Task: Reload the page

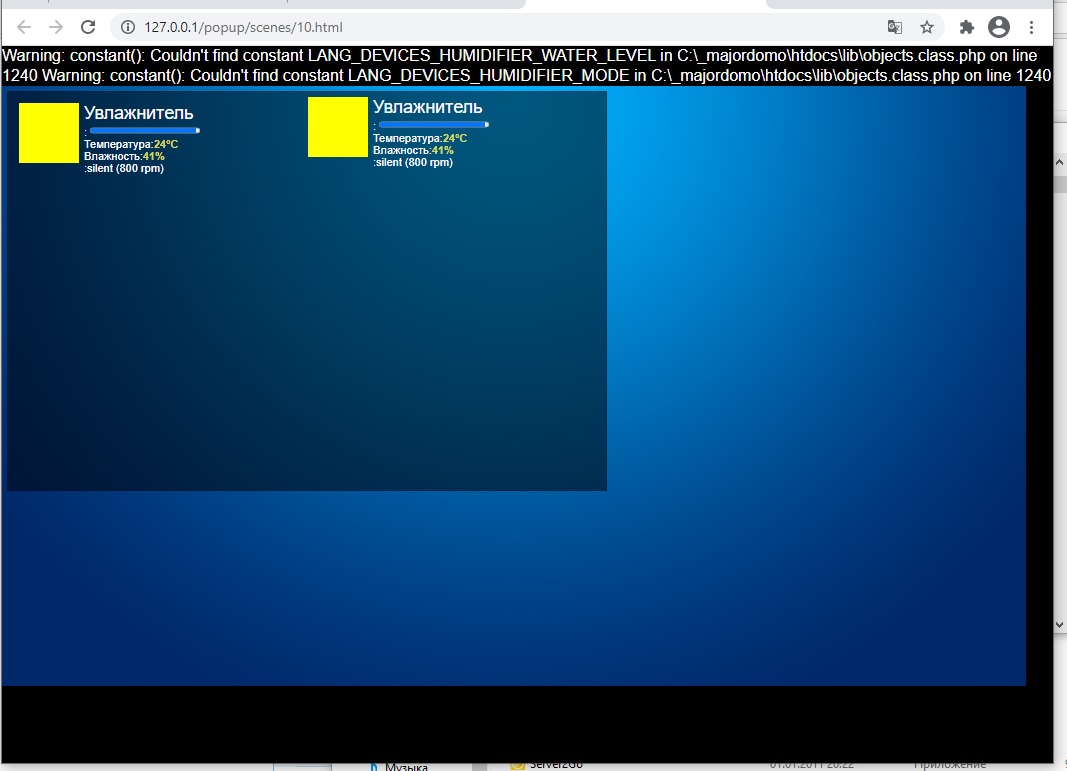Action: (x=88, y=27)
